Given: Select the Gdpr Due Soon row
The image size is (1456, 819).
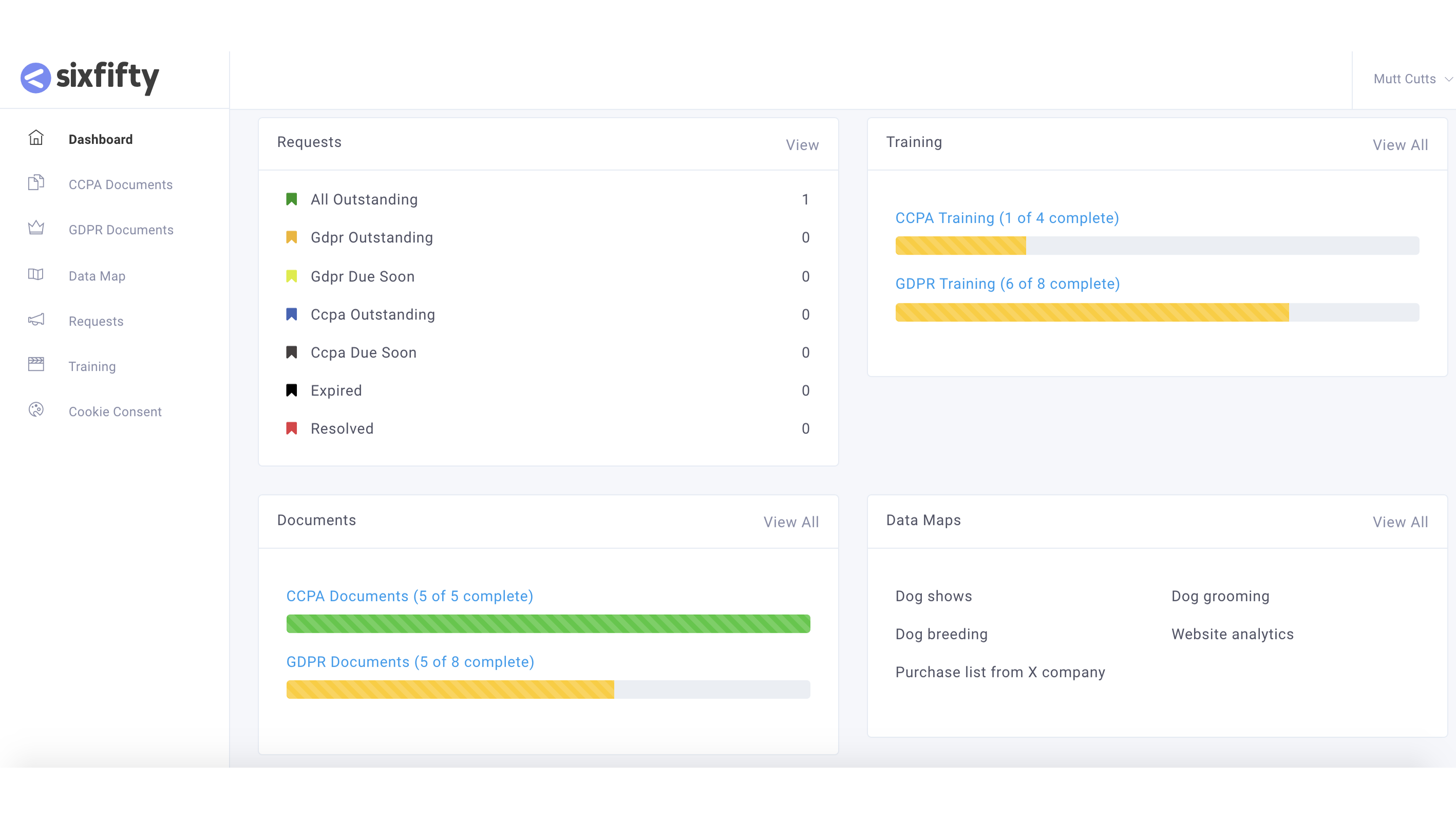Looking at the screenshot, I should 549,276.
